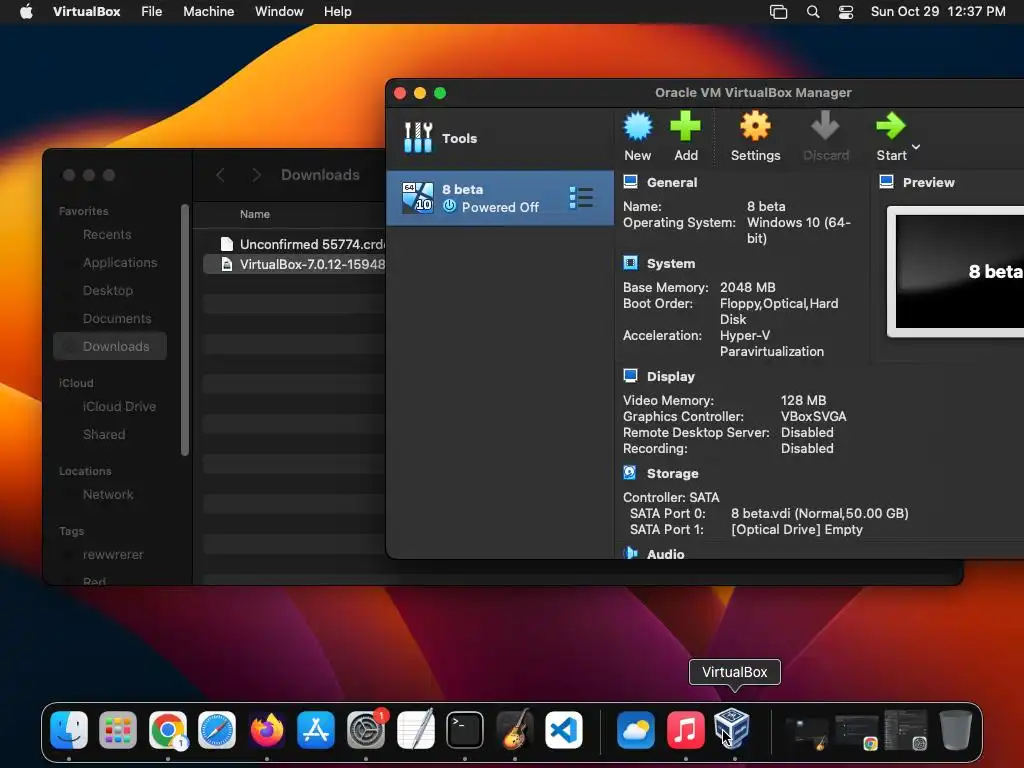This screenshot has width=1024, height=768.
Task: Sort Finder files by the Name column
Action: click(255, 214)
